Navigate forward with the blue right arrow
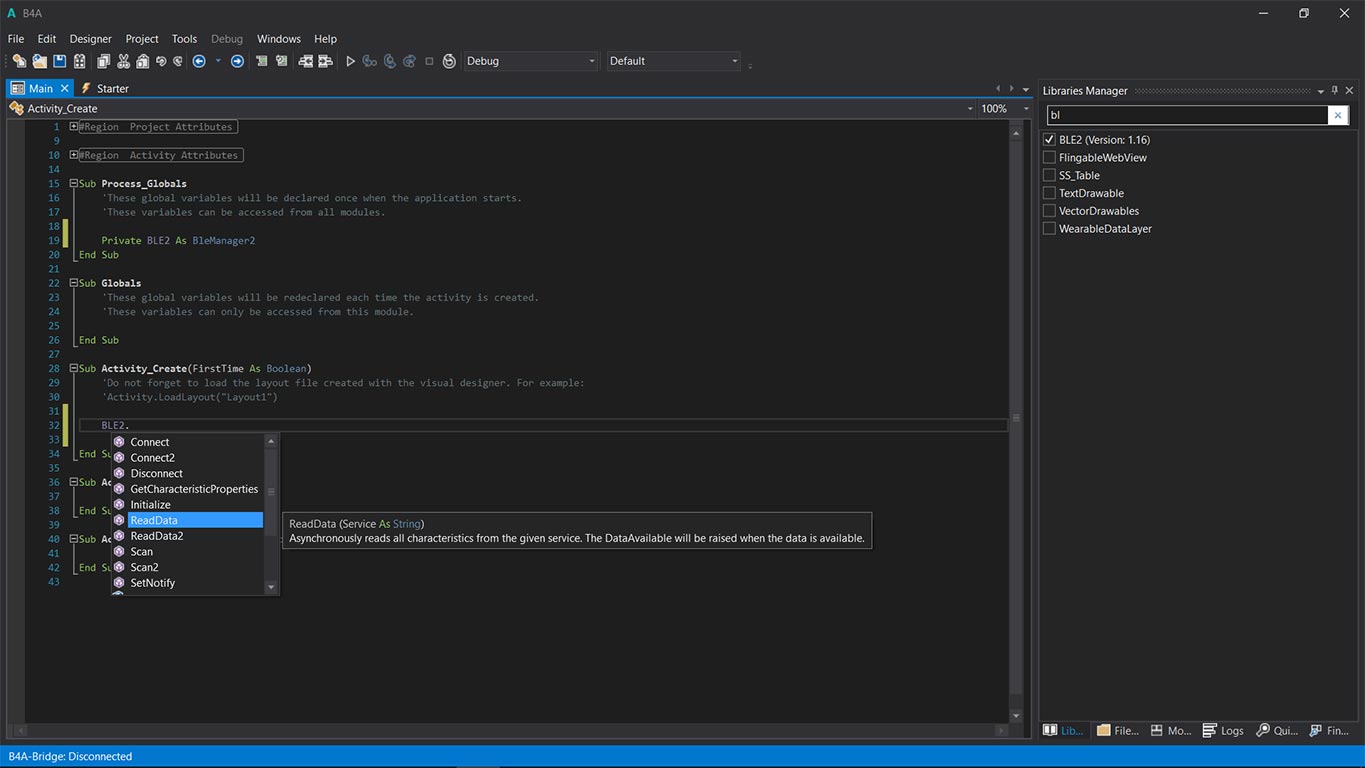Screen dimensions: 1365x768 point(237,61)
